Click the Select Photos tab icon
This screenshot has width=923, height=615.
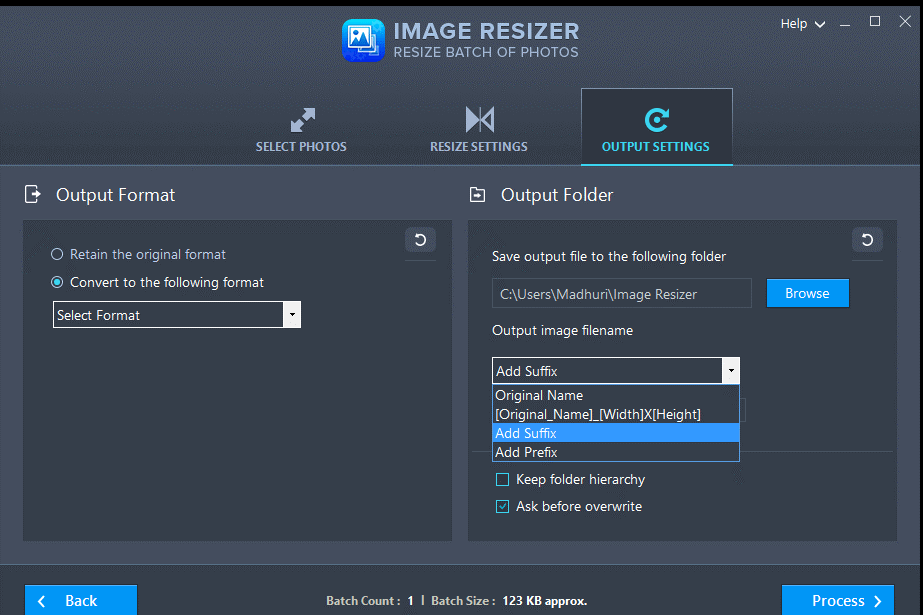301,117
